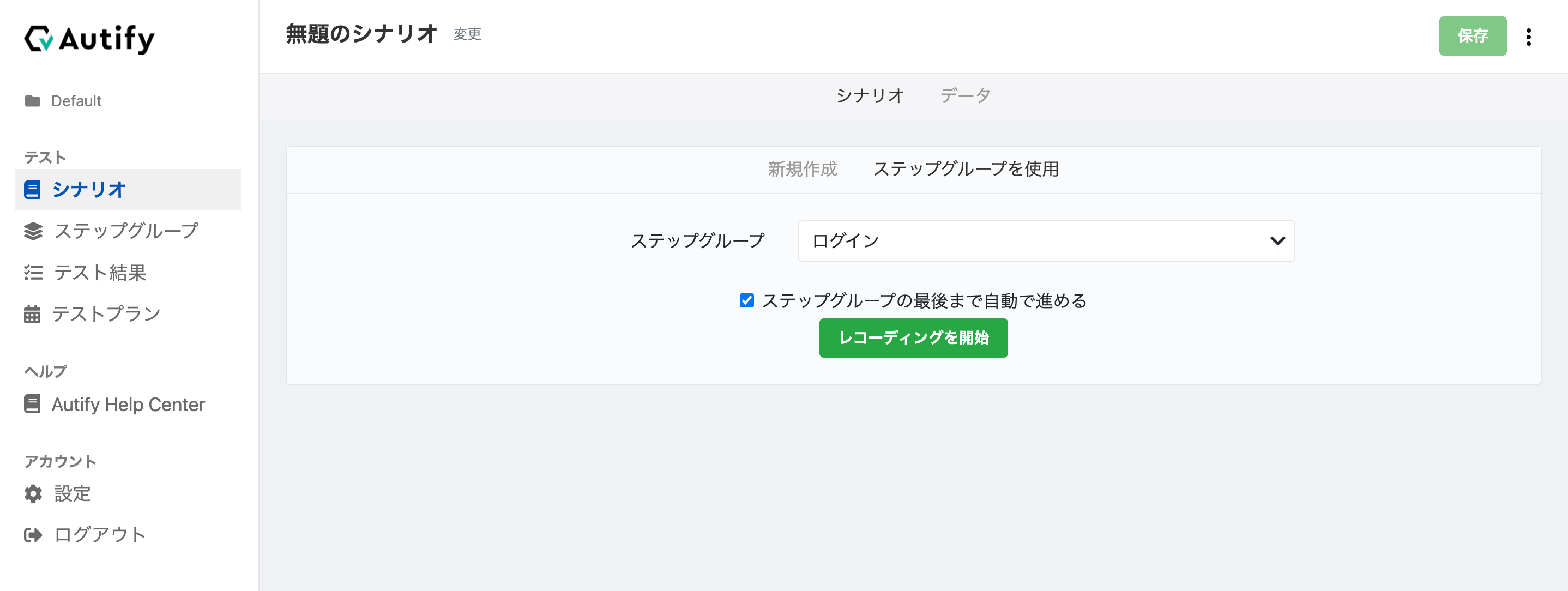Select the ステップグループを使用 tab

coord(966,169)
